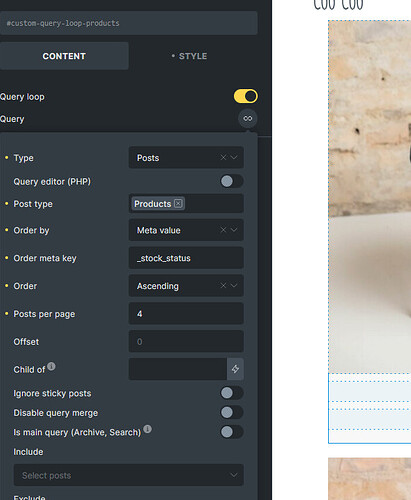
Task: Clear the Ascending order selection
Action: [223, 285]
